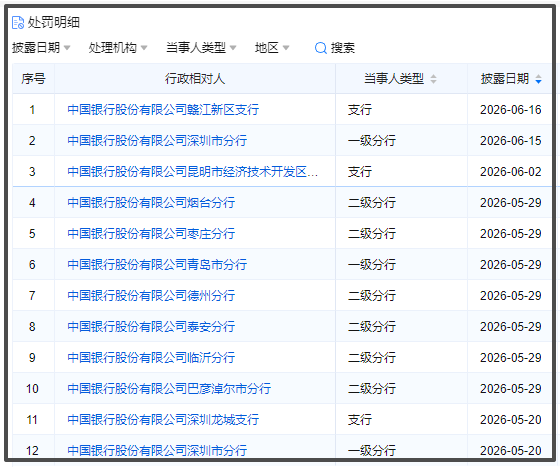Open 中国银行股份有限公司深圳市分行 link in row 2
This screenshot has height=467, width=560.
coord(157,141)
